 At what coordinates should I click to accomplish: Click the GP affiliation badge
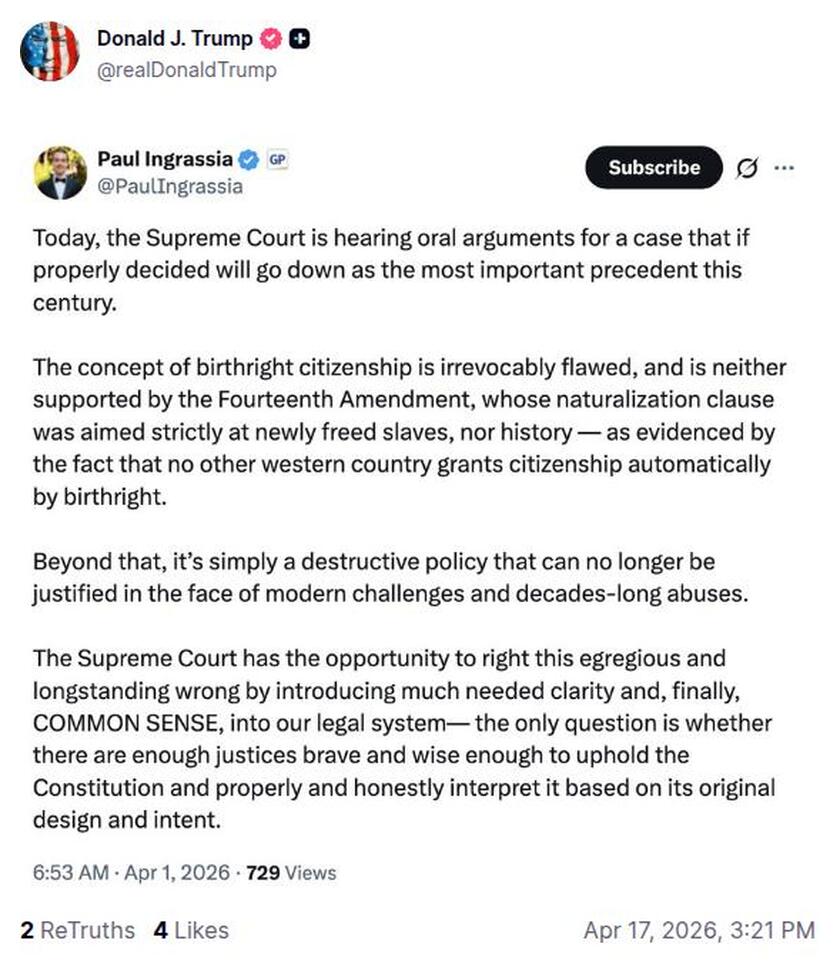coord(277,159)
